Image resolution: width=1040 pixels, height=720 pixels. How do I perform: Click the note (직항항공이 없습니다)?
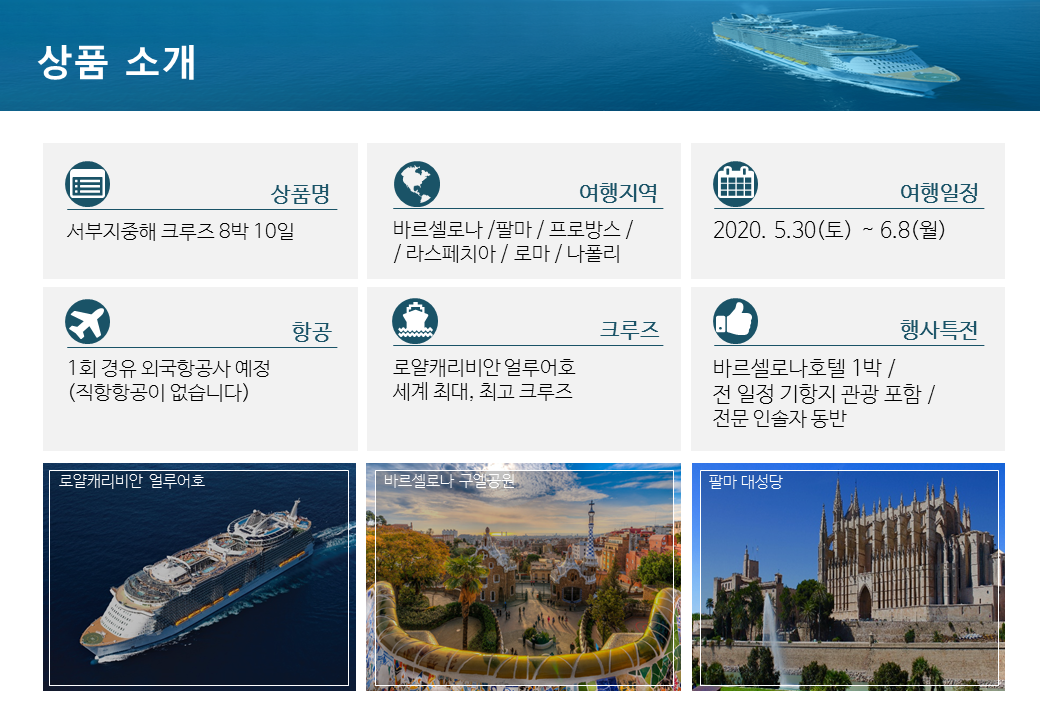click(x=158, y=392)
